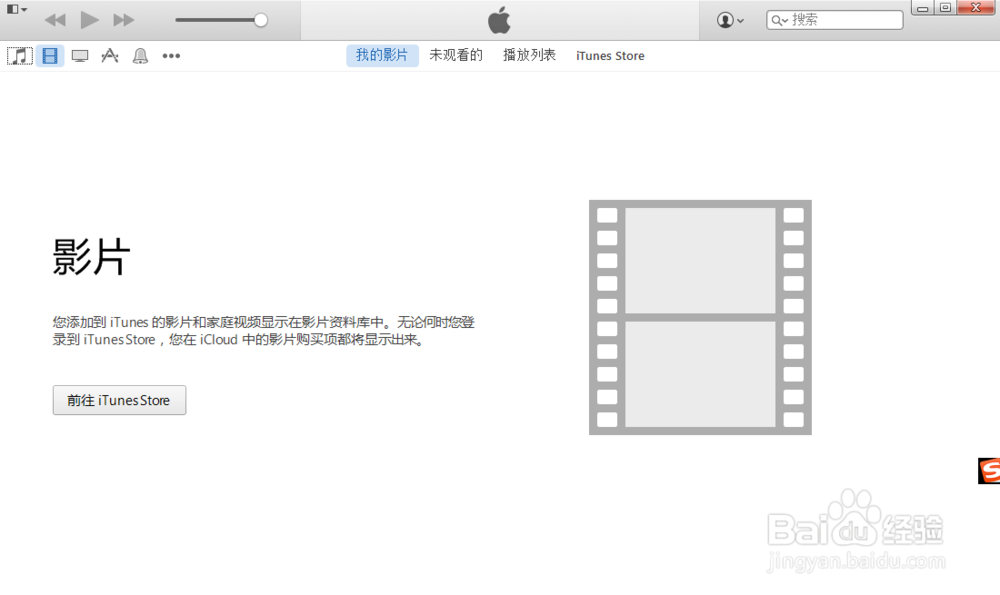The height and width of the screenshot is (595, 1000).
Task: Open the Apps library icon
Action: coord(110,55)
